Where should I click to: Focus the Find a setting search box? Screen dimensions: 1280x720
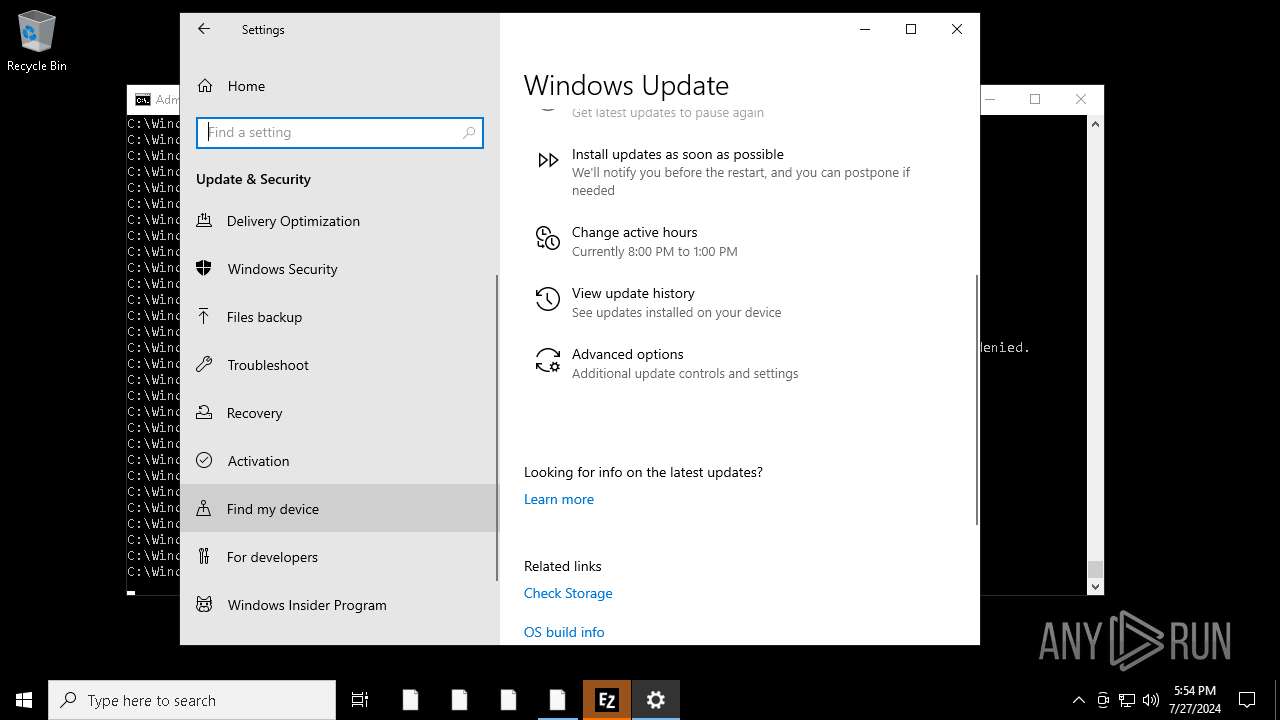340,132
